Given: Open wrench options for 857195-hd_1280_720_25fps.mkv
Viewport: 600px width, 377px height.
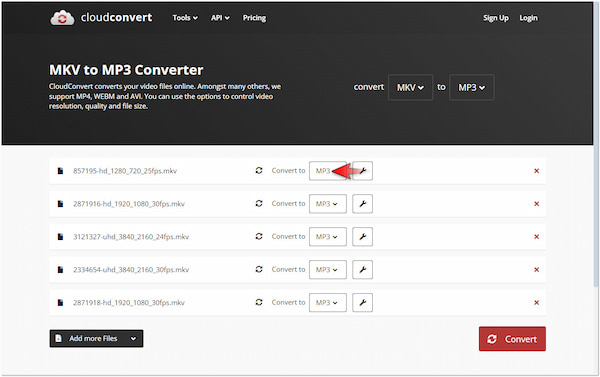Looking at the screenshot, I should [362, 171].
